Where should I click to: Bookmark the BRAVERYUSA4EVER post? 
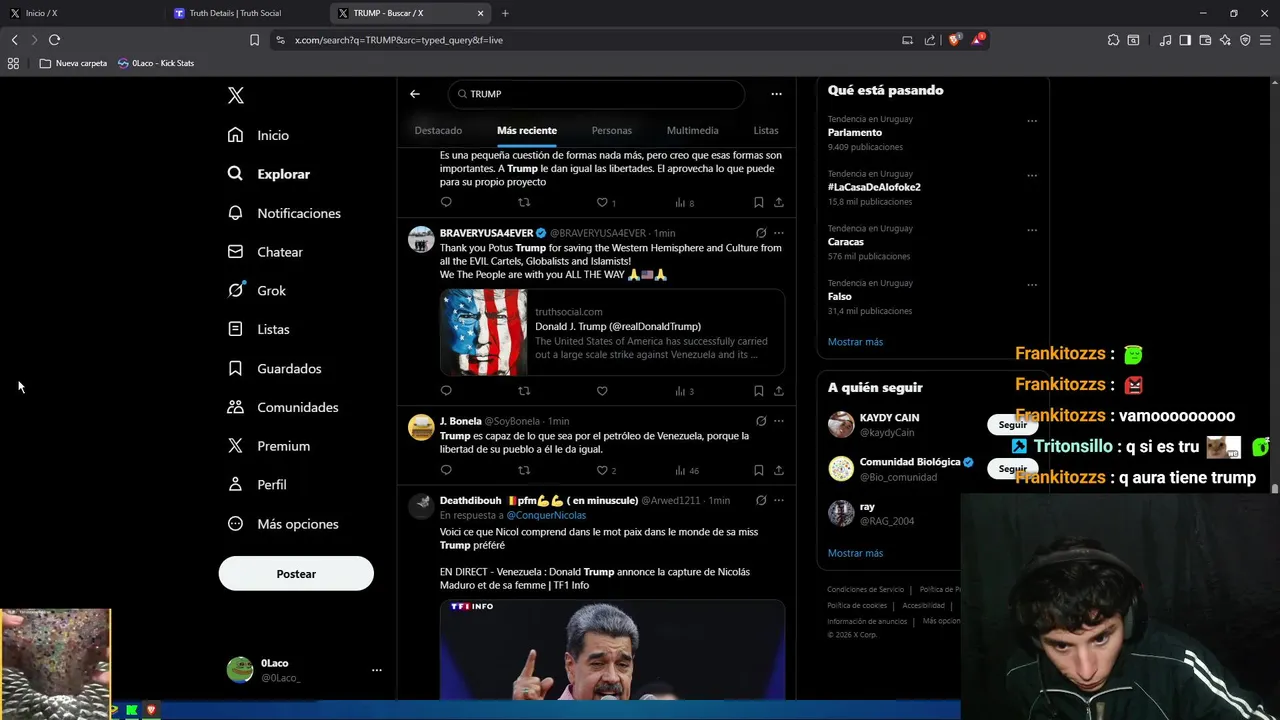(759, 391)
